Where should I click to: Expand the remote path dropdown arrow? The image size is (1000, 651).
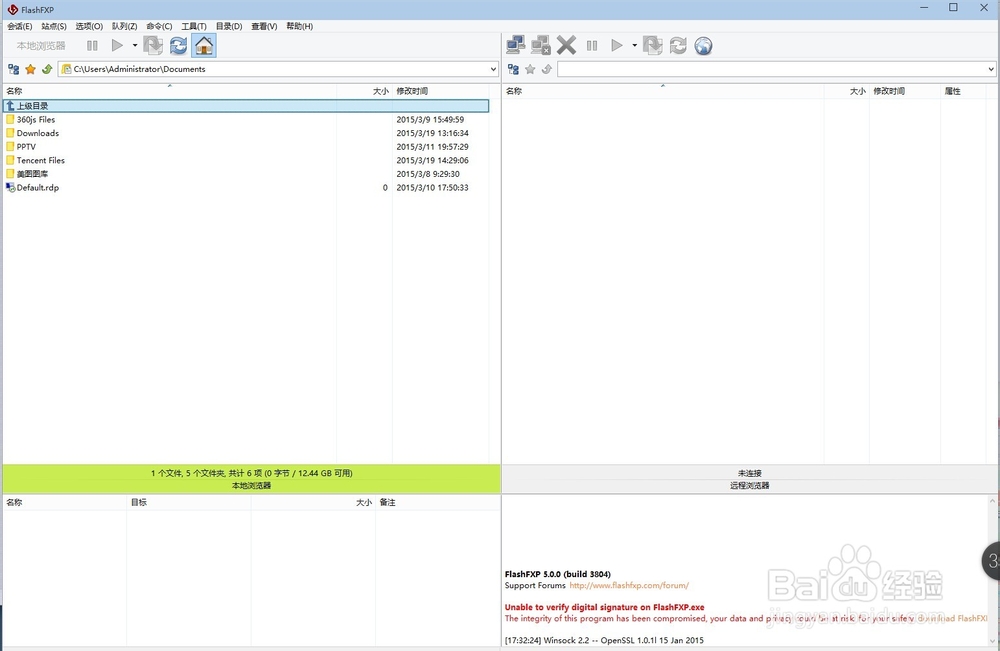[x=990, y=69]
